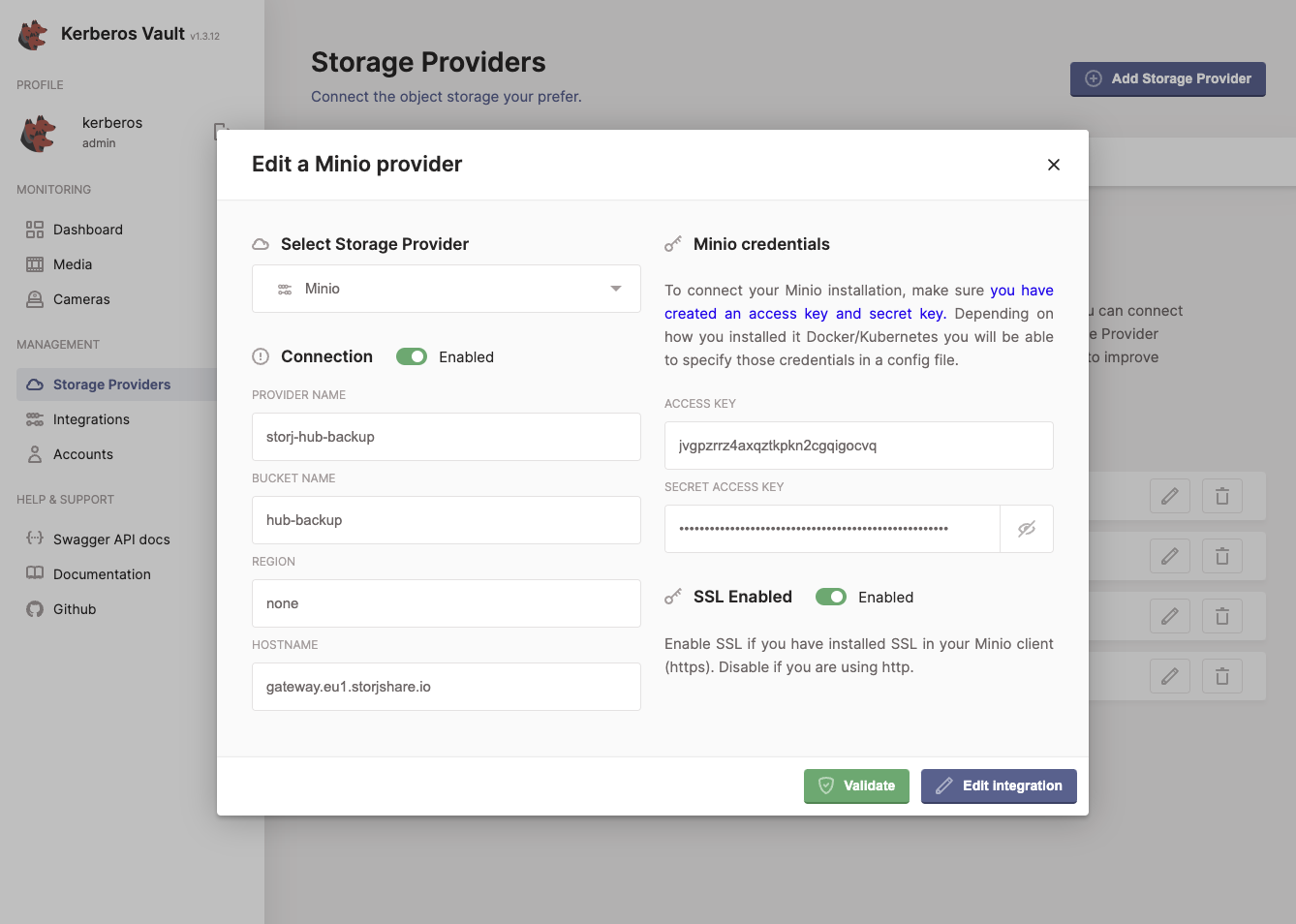This screenshot has height=924, width=1296.
Task: Open the Dashboard monitoring page
Action: [87, 230]
